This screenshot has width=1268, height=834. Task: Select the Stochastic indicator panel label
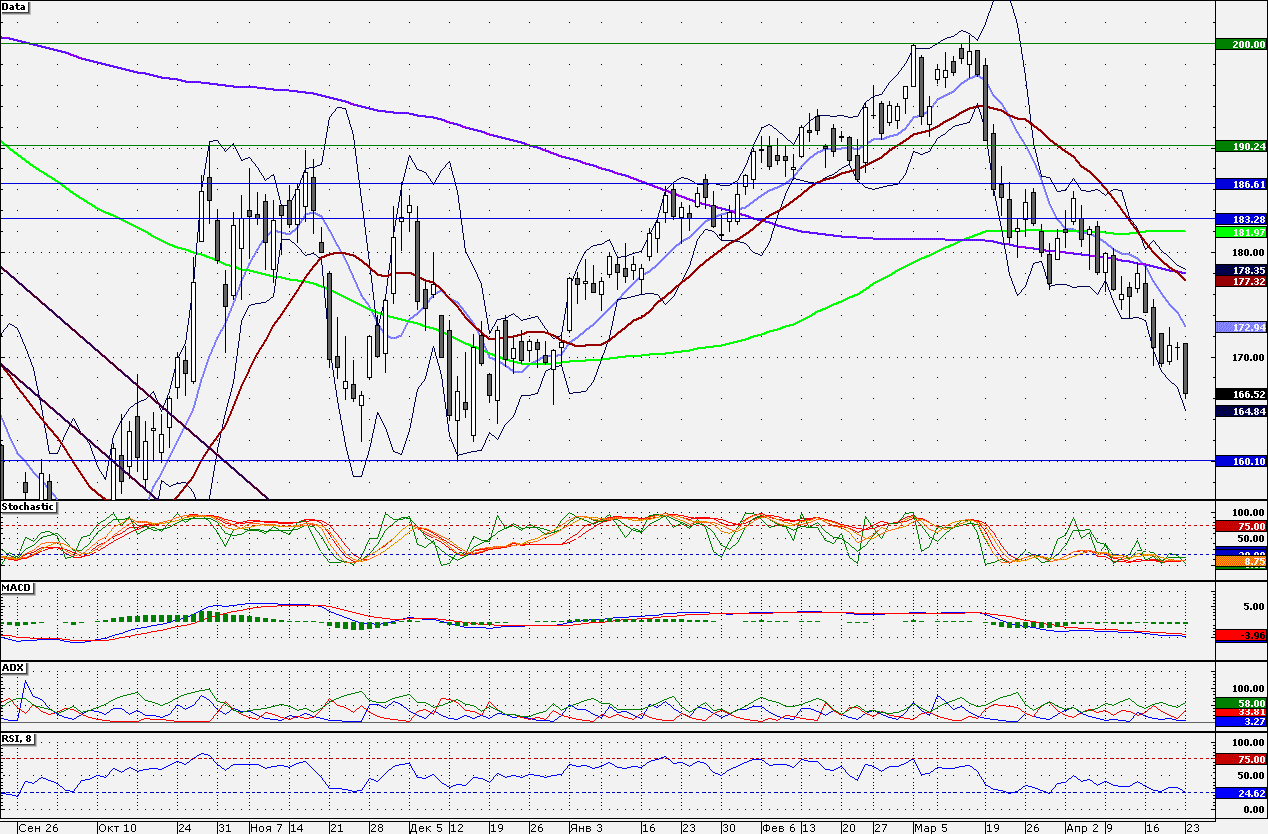click(x=28, y=507)
